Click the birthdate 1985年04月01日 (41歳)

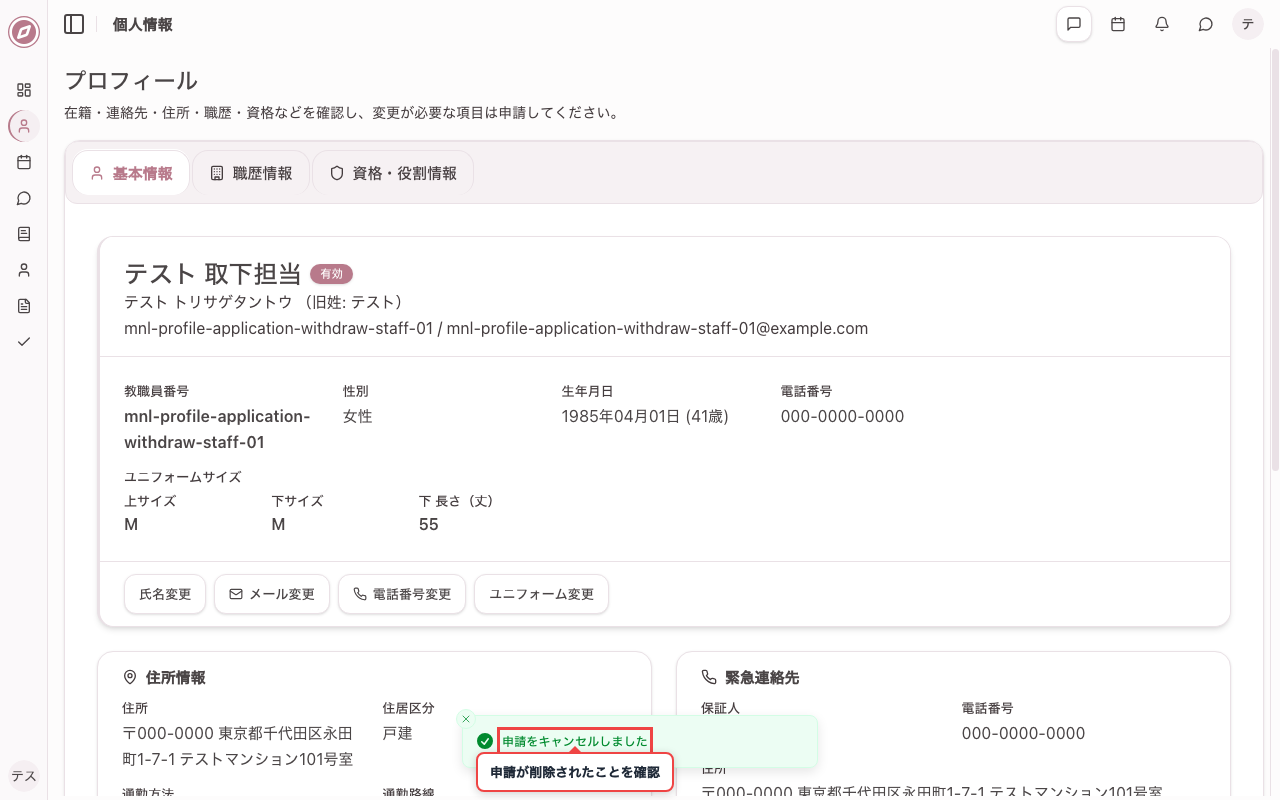tap(645, 416)
